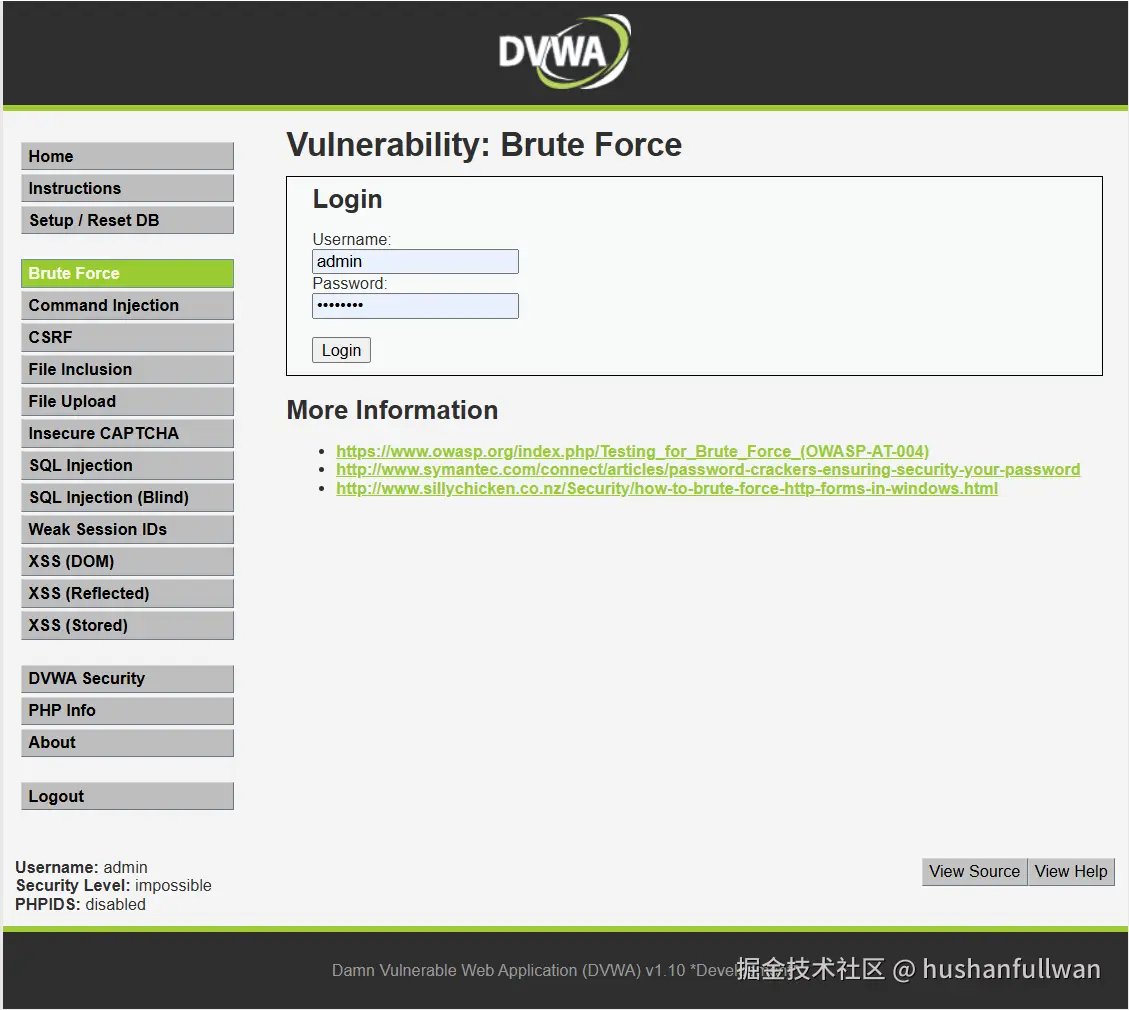This screenshot has height=1010, width=1129.
Task: Open the File Inclusion page
Action: click(x=127, y=369)
